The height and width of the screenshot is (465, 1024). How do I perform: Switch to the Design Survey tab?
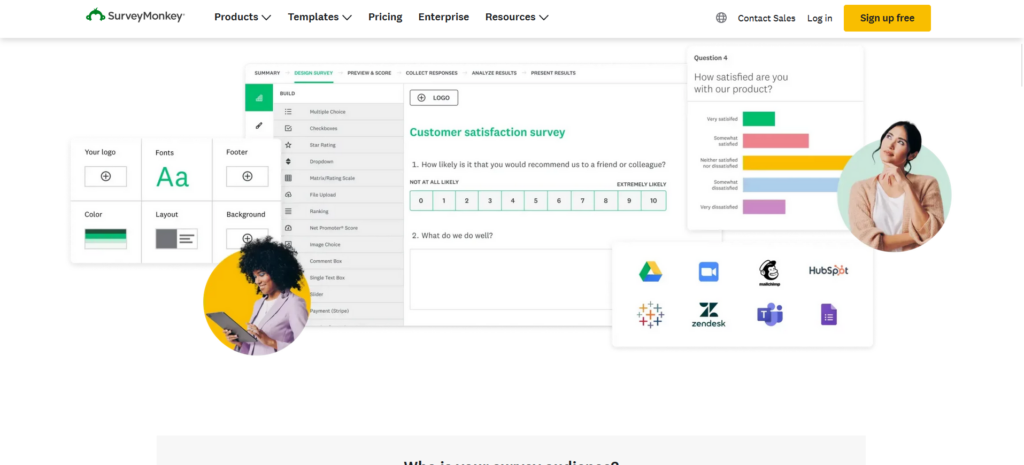(x=313, y=73)
